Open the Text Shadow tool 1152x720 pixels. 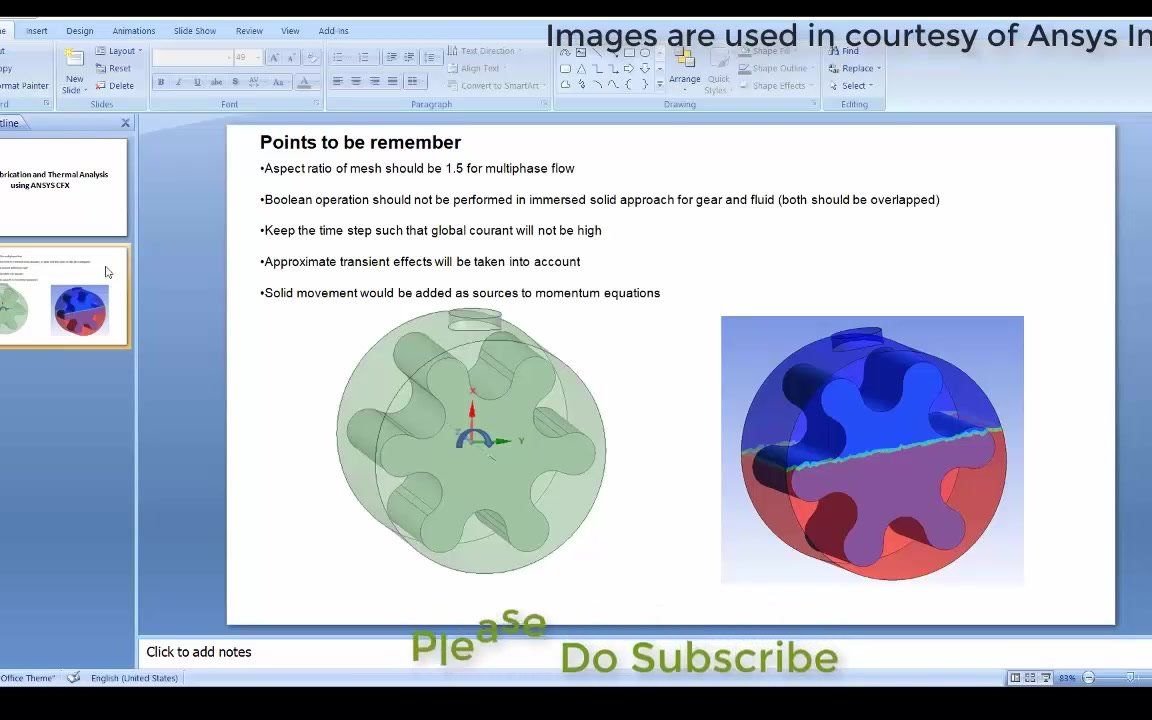[234, 82]
